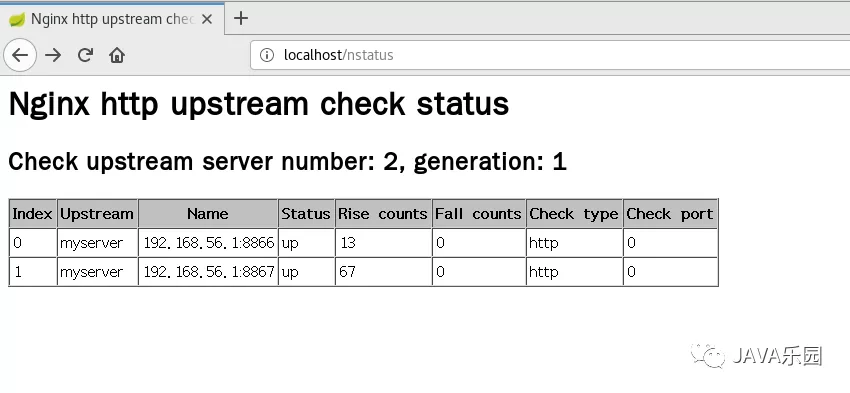
Task: Open a new tab with plus button
Action: tap(241, 18)
